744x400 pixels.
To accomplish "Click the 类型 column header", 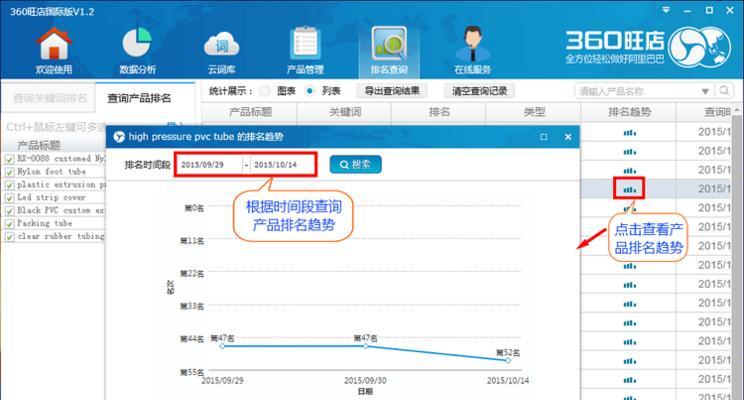I will [x=534, y=112].
